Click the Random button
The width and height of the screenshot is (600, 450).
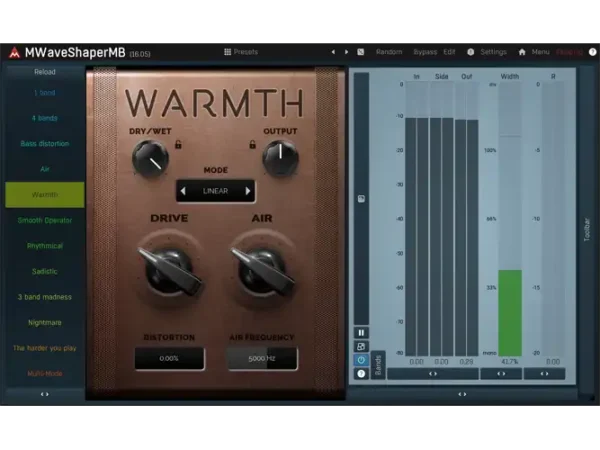[x=389, y=52]
